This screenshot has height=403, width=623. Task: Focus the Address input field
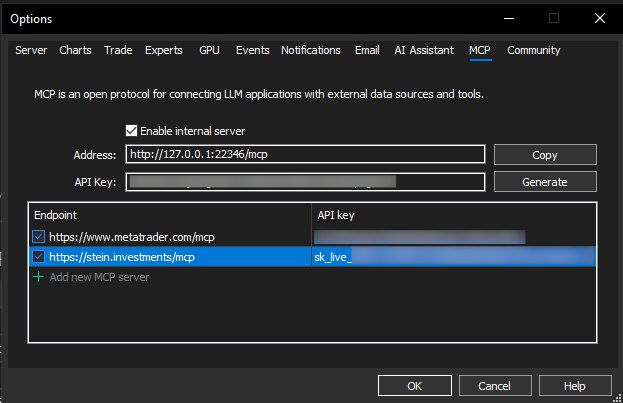305,154
